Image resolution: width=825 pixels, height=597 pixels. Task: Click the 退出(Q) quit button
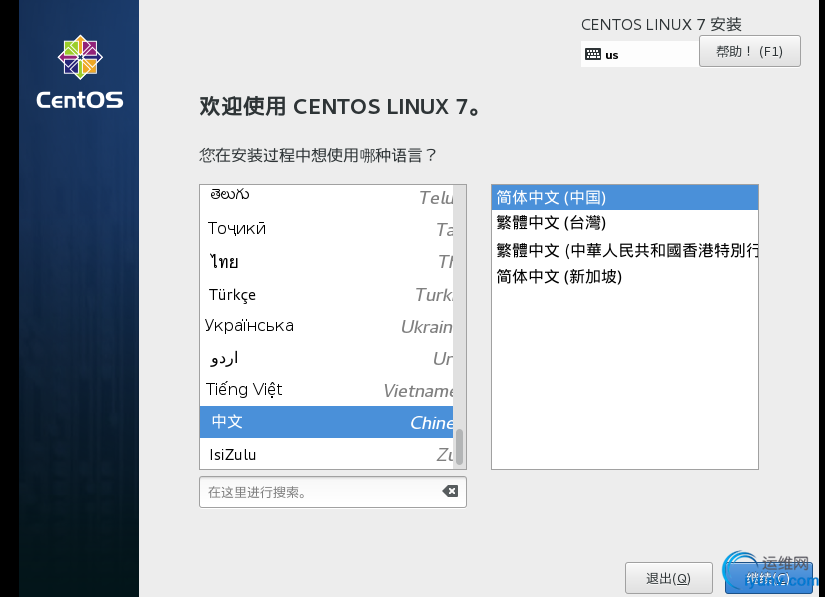[x=669, y=579]
